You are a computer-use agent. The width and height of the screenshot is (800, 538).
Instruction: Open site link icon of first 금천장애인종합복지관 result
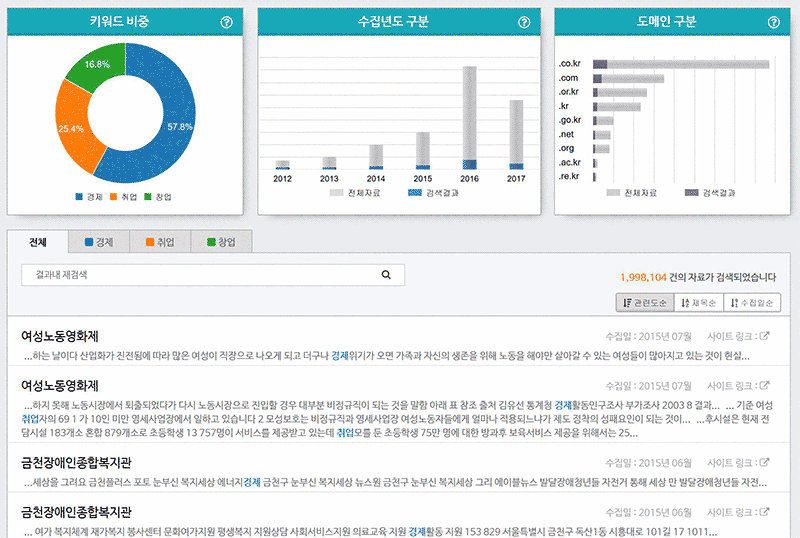point(765,463)
